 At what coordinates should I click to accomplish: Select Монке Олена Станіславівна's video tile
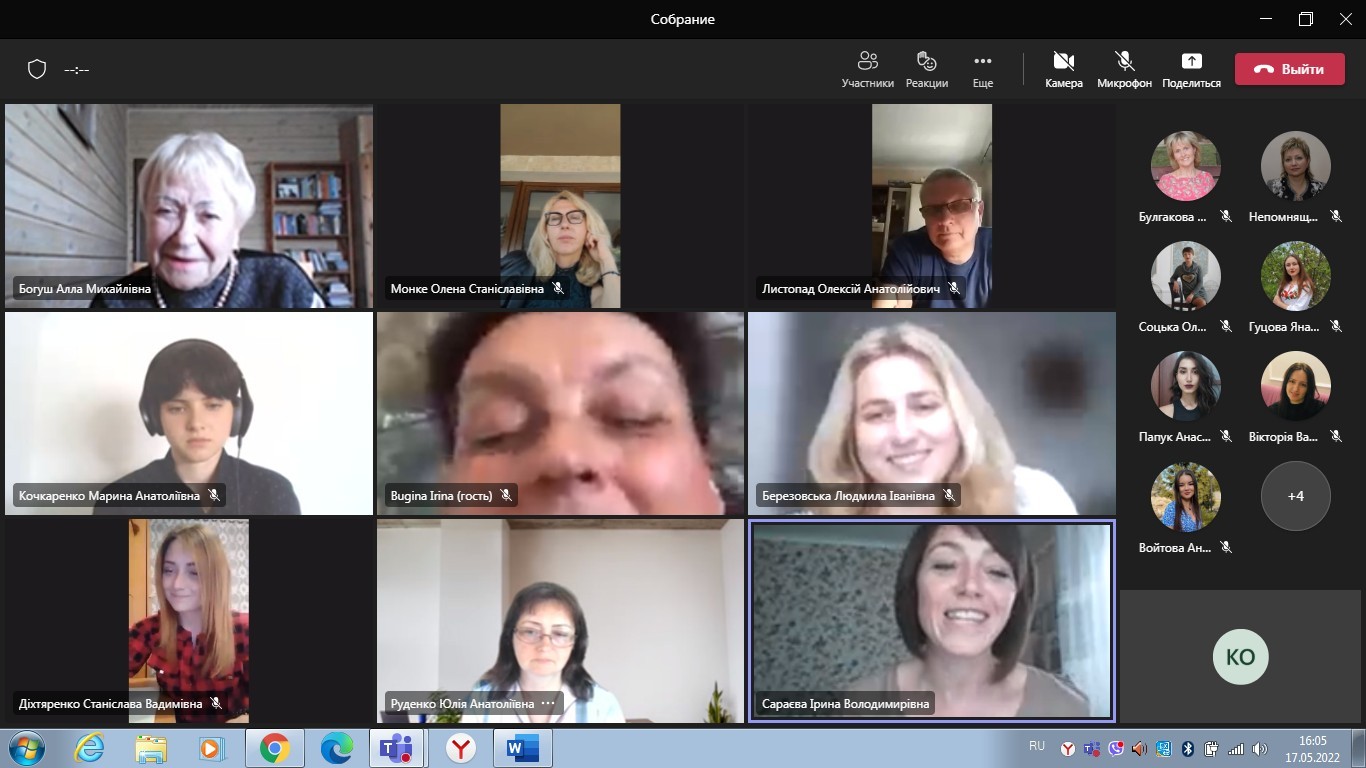coord(560,206)
